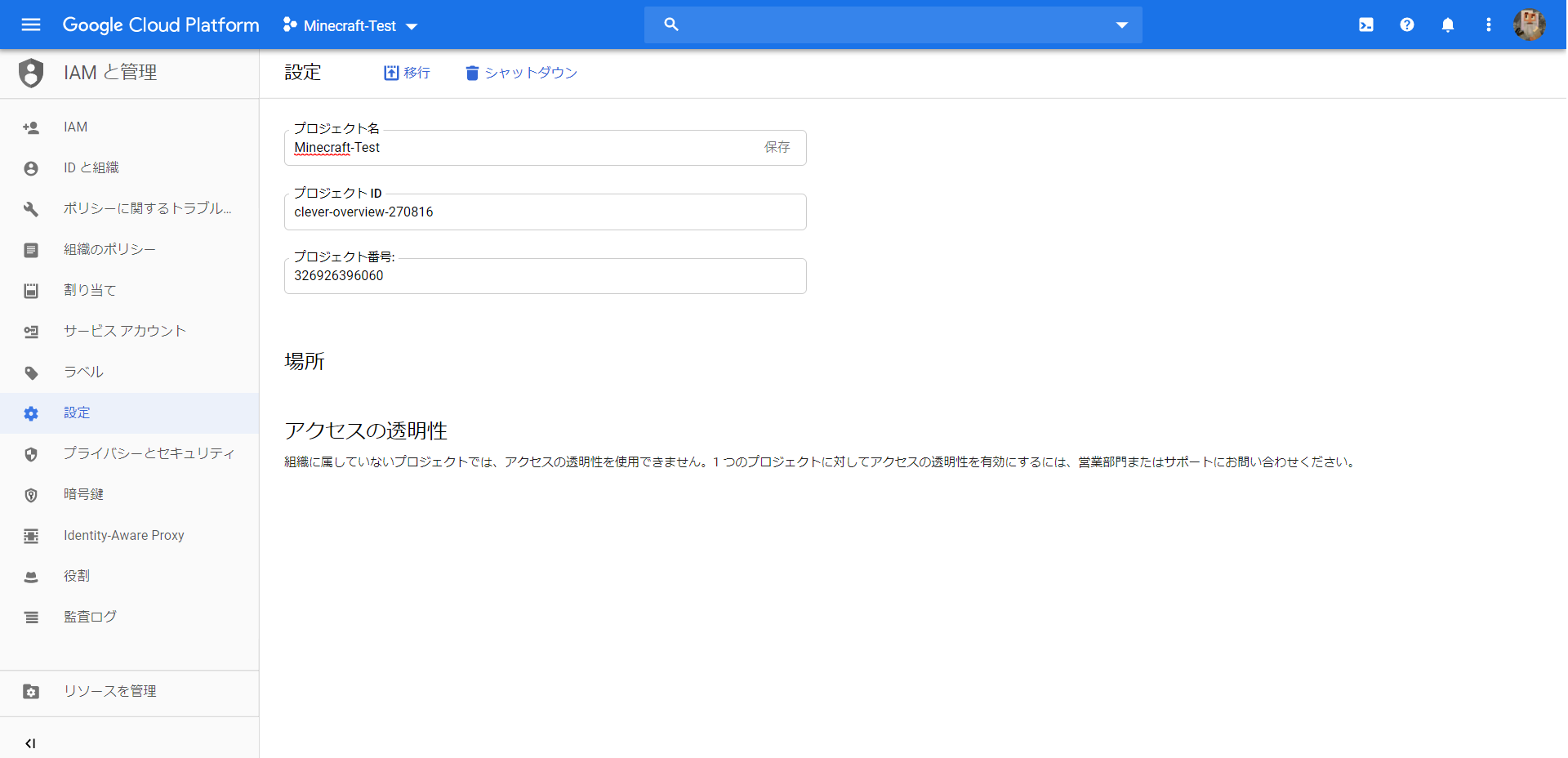Open the navigation hamburger menu
This screenshot has height=758, width=1568.
pyautogui.click(x=30, y=25)
